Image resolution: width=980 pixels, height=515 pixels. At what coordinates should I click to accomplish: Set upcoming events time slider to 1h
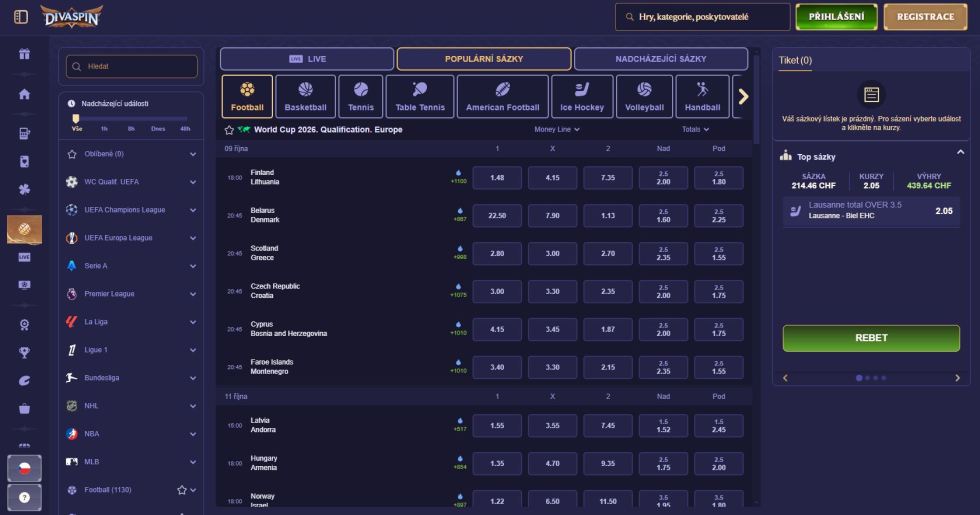point(104,128)
